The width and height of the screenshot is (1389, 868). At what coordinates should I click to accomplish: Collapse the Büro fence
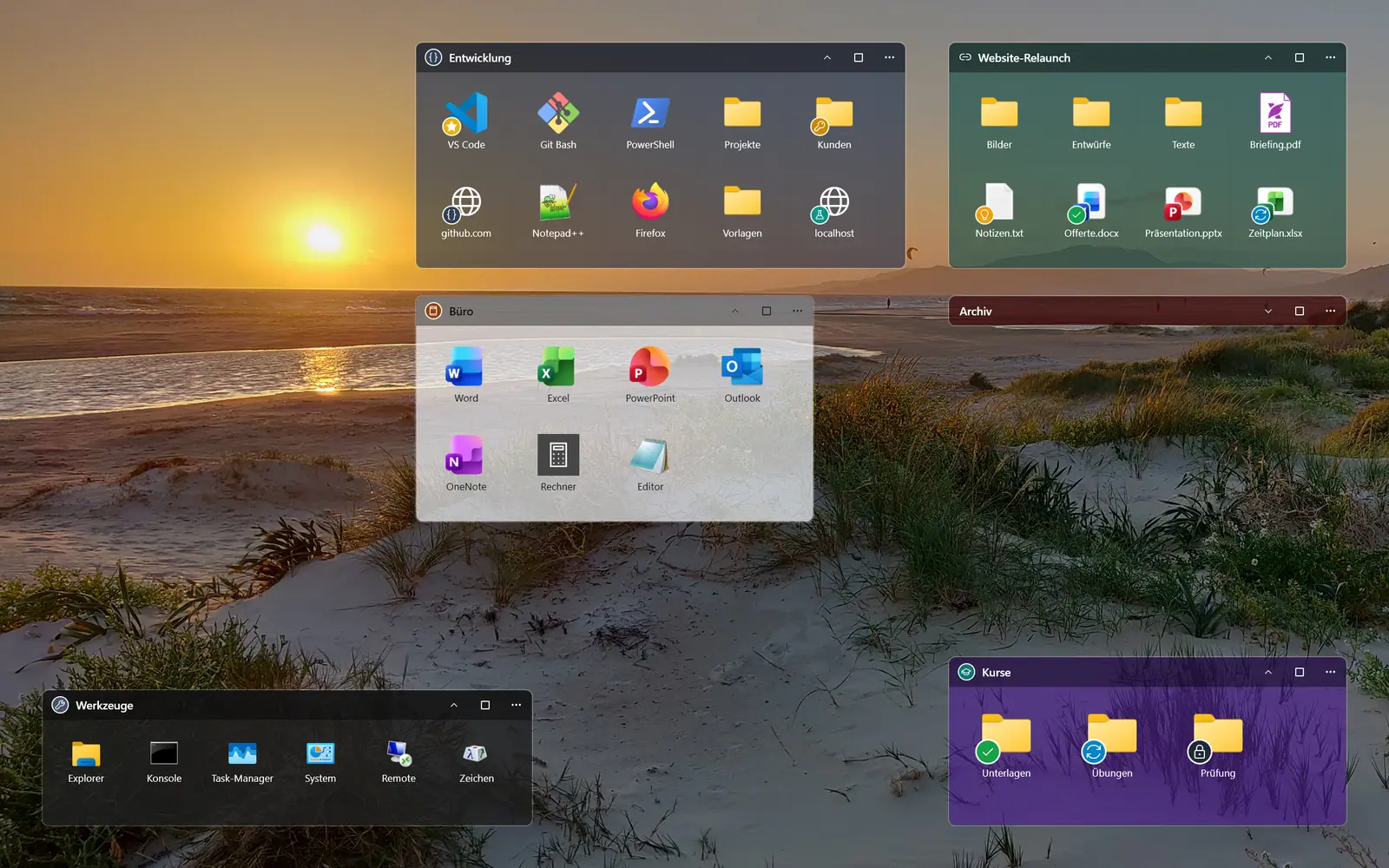(735, 311)
